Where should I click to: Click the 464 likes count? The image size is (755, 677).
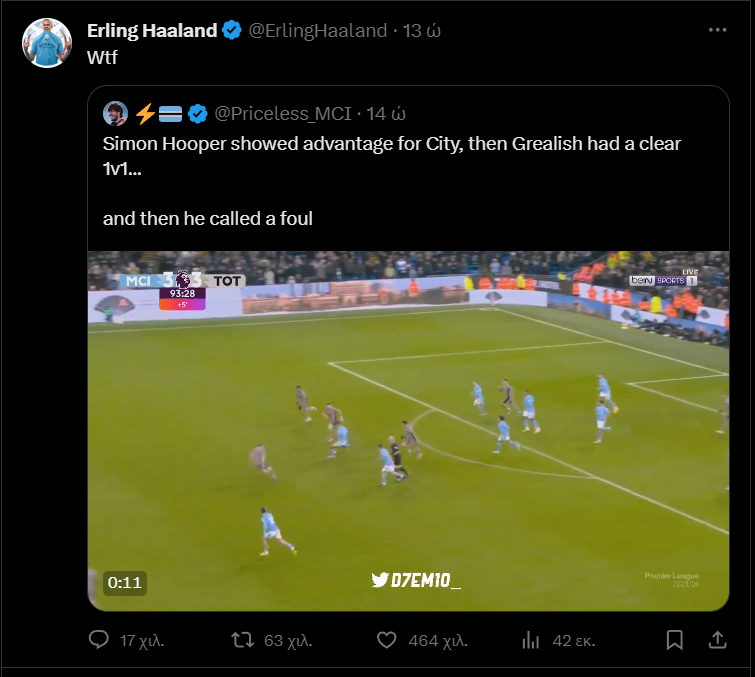438,640
